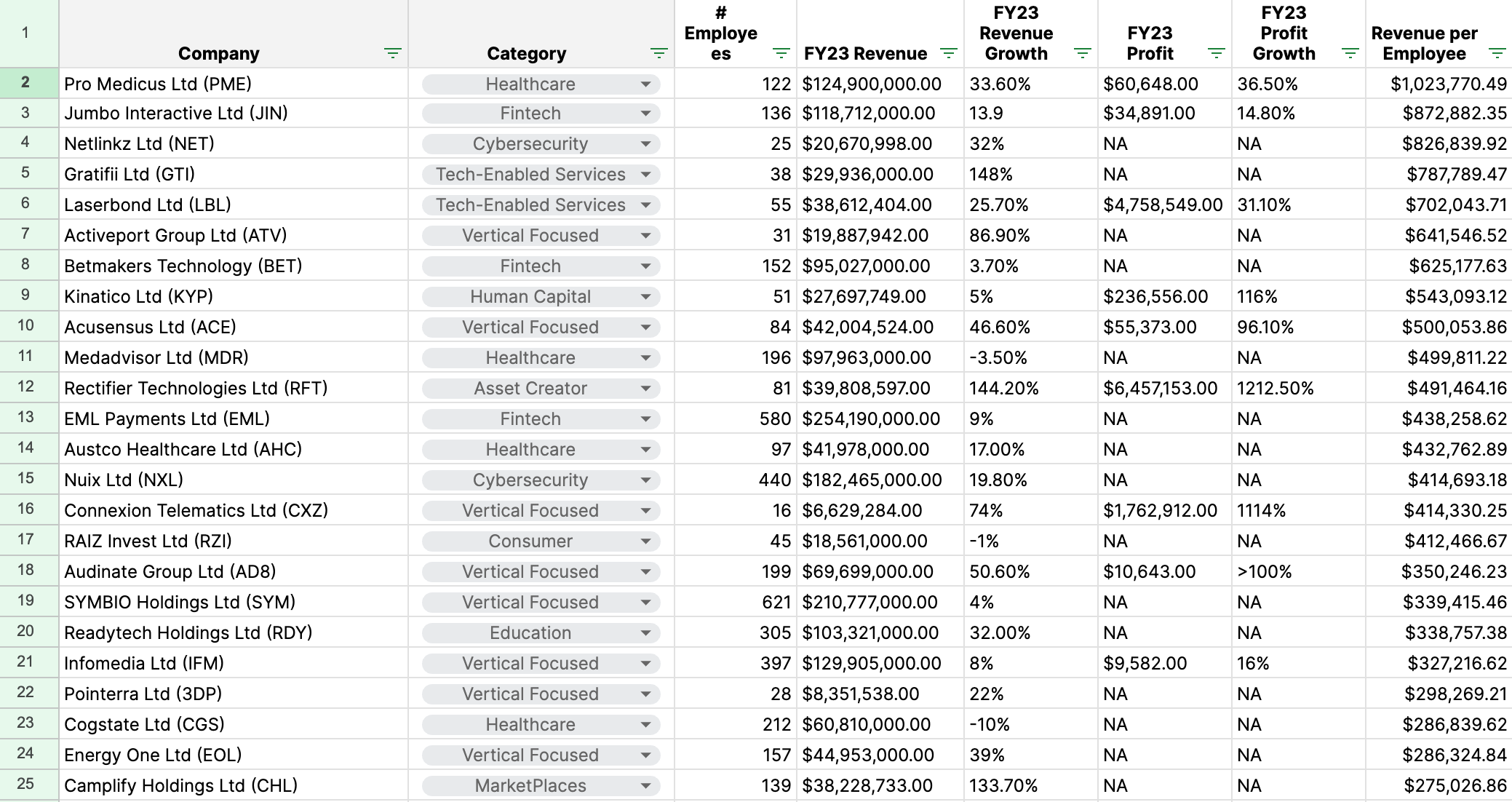
Task: Select cell Medadvisor Ltd (MDR)
Action: (x=234, y=358)
